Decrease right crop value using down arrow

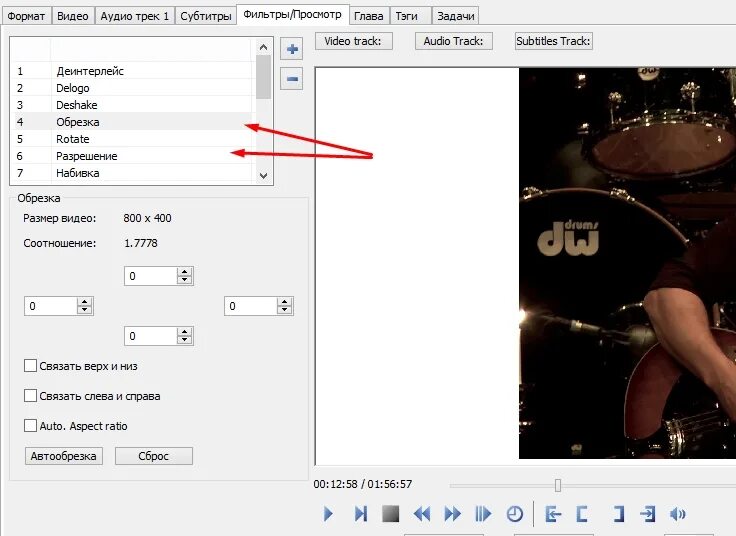(284, 310)
